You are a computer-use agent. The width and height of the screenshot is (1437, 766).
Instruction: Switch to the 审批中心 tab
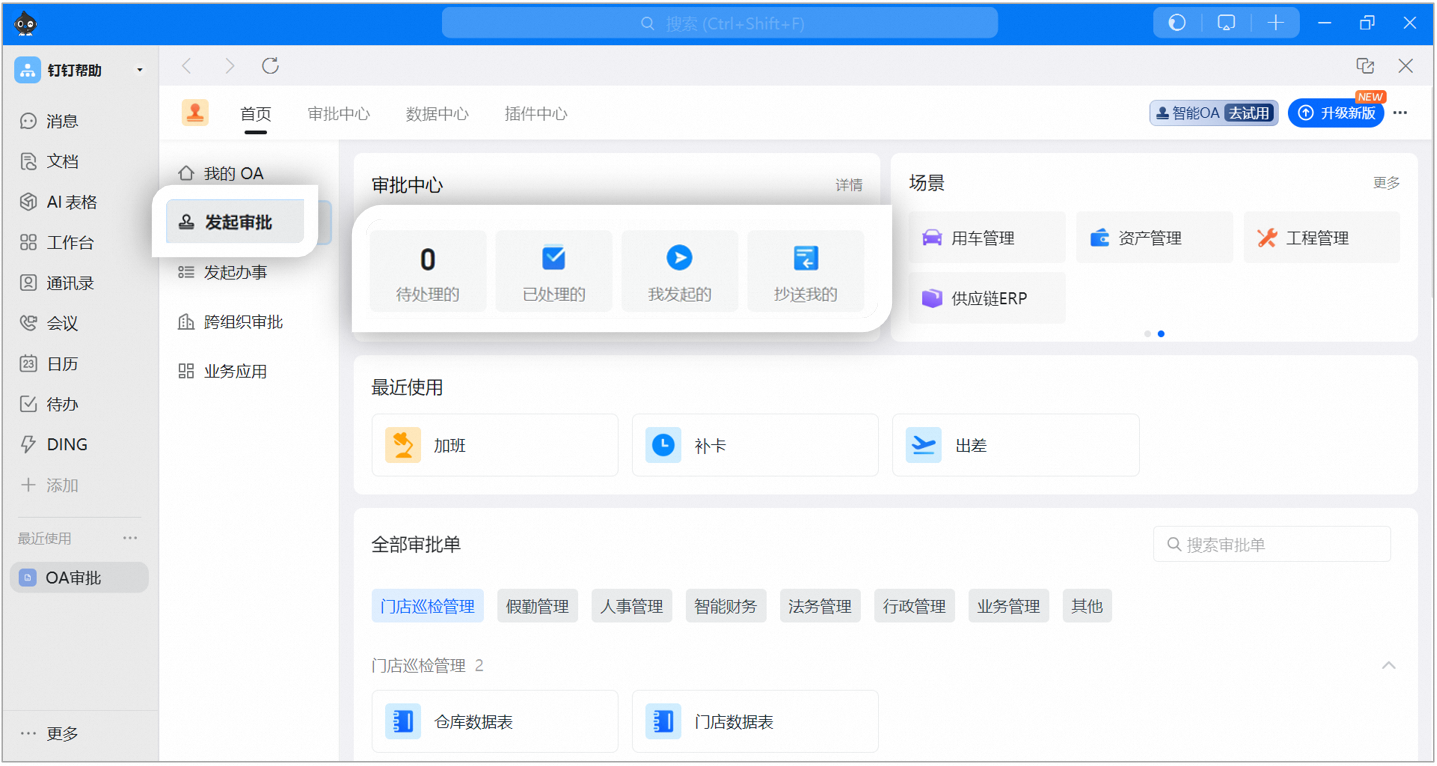339,114
